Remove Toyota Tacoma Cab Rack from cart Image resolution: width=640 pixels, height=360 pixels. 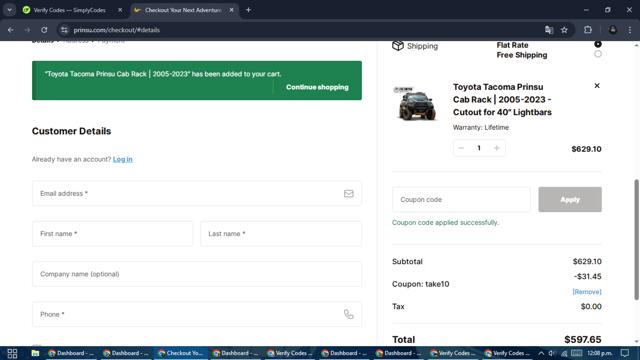click(x=597, y=86)
